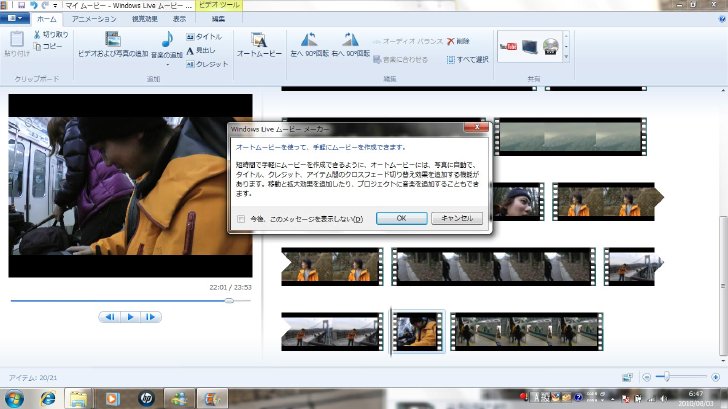
Task: Check 'don't show this message again'
Action: click(241, 219)
